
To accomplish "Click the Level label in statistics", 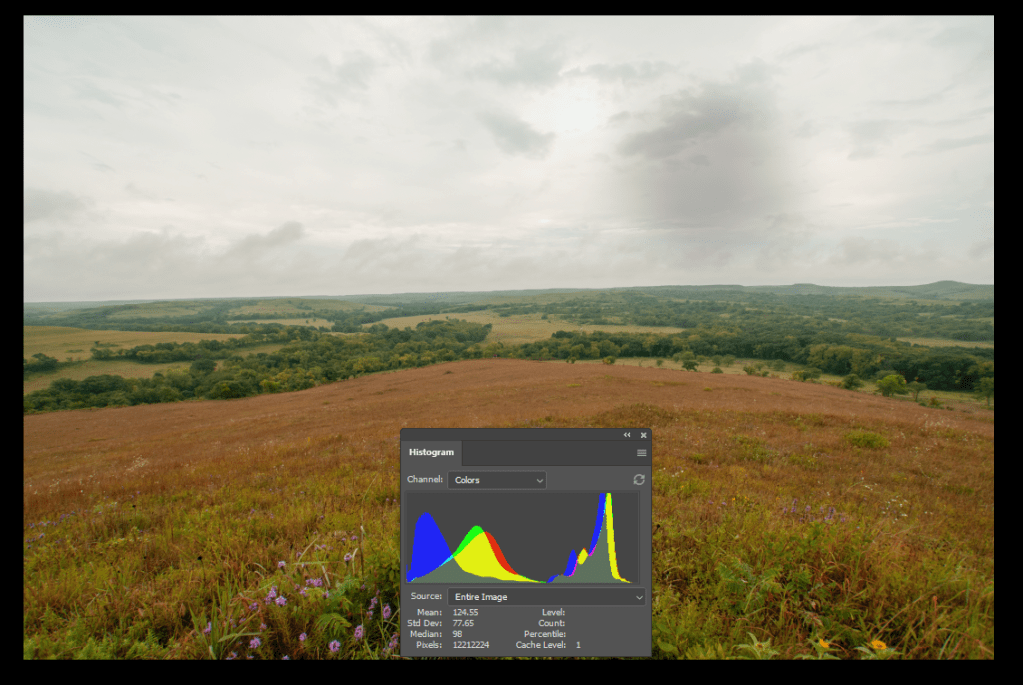I will tap(553, 612).
